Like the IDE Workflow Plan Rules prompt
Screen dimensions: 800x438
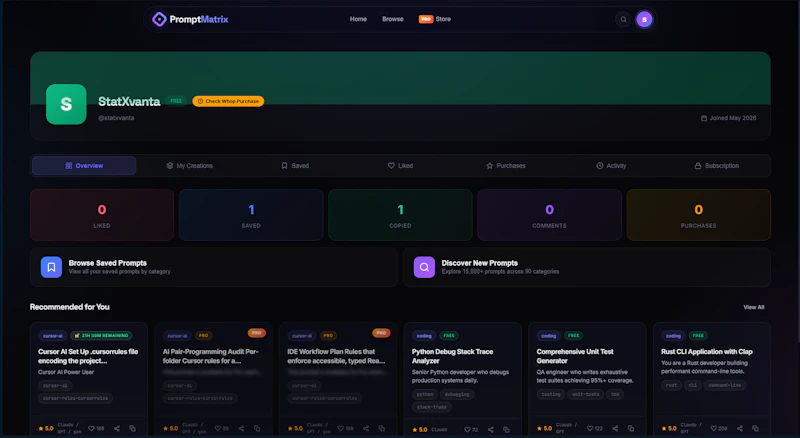(x=345, y=428)
